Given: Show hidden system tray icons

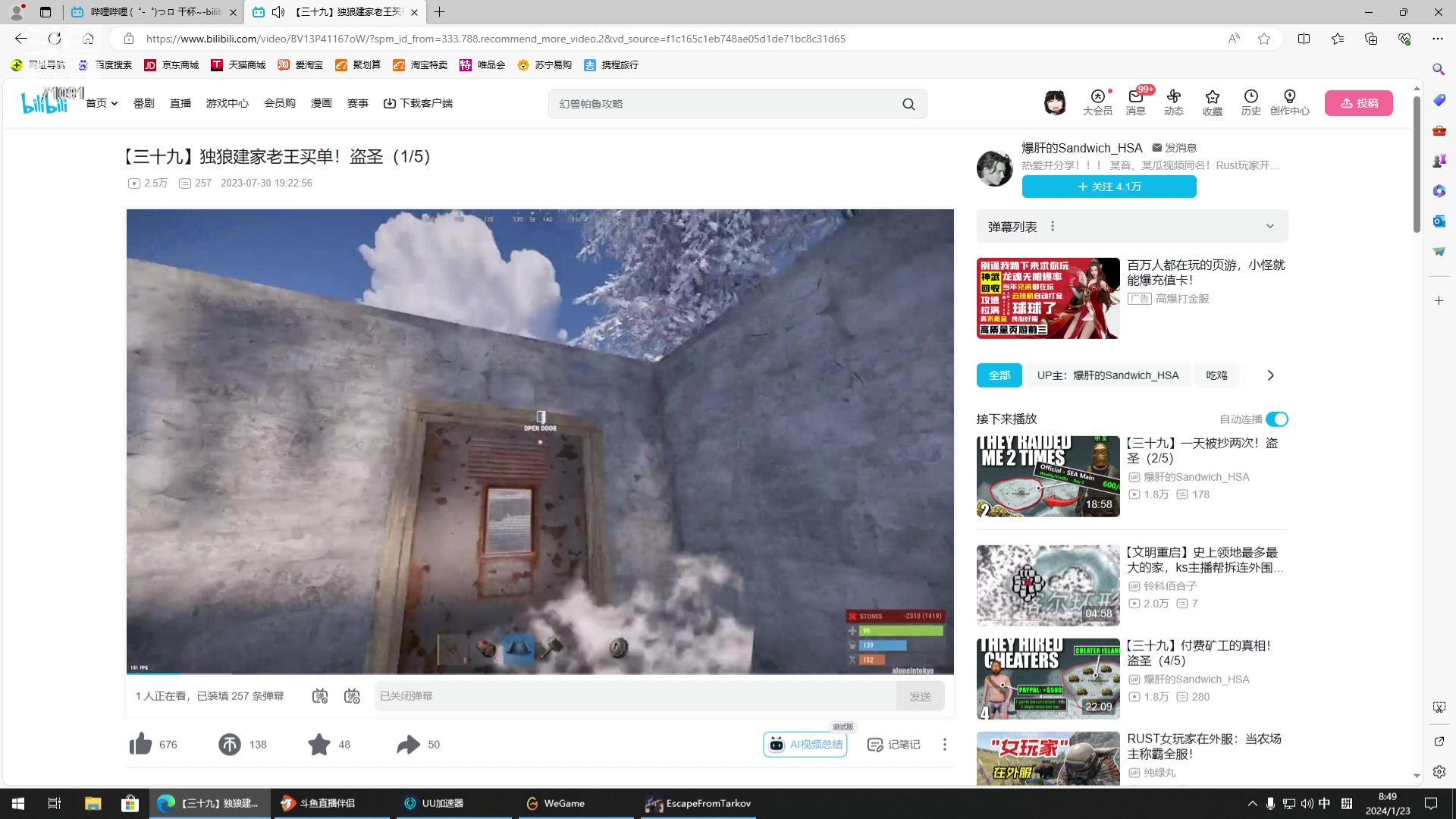Looking at the screenshot, I should pyautogui.click(x=1252, y=803).
